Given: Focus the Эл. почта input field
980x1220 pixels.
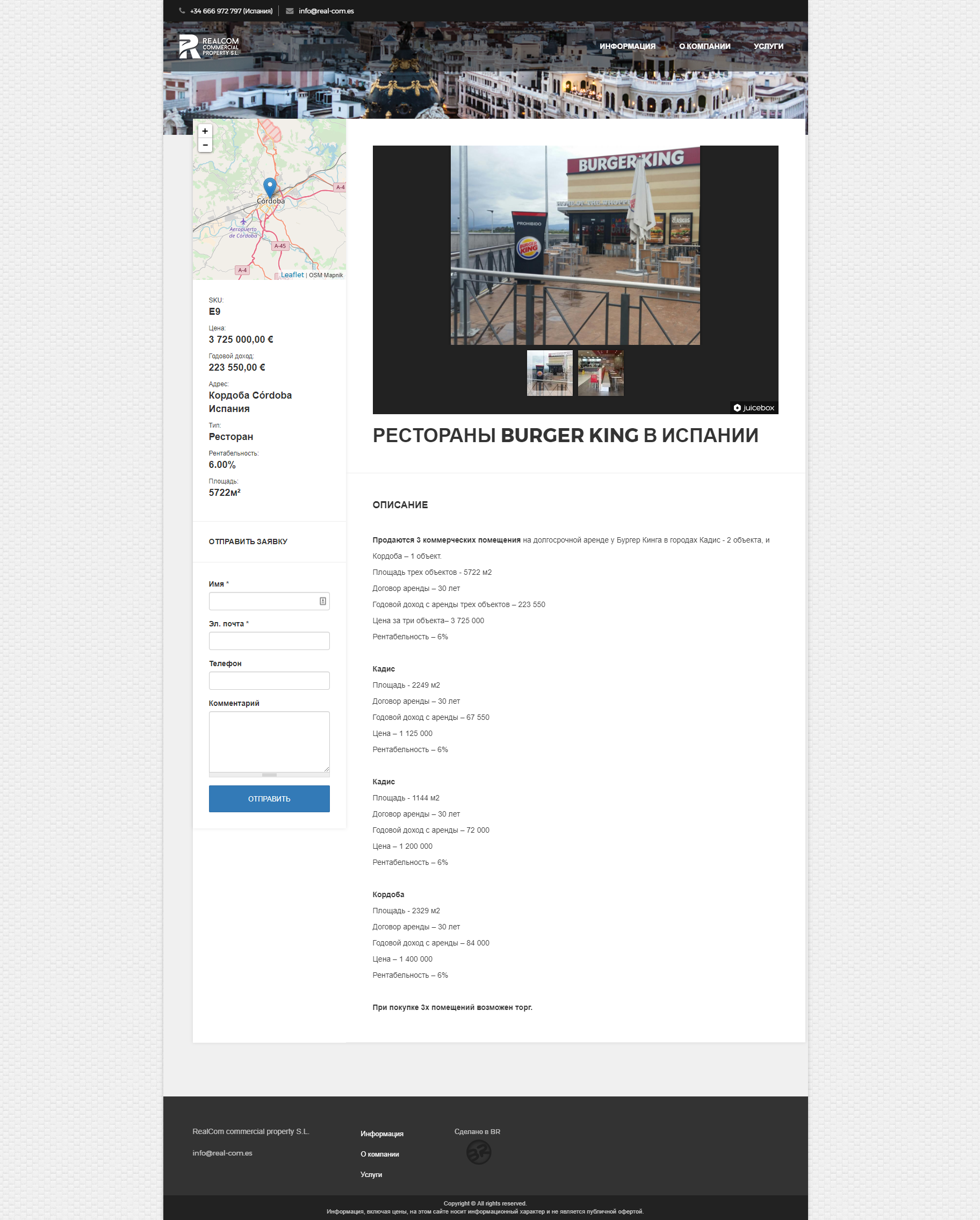Looking at the screenshot, I should [x=269, y=640].
